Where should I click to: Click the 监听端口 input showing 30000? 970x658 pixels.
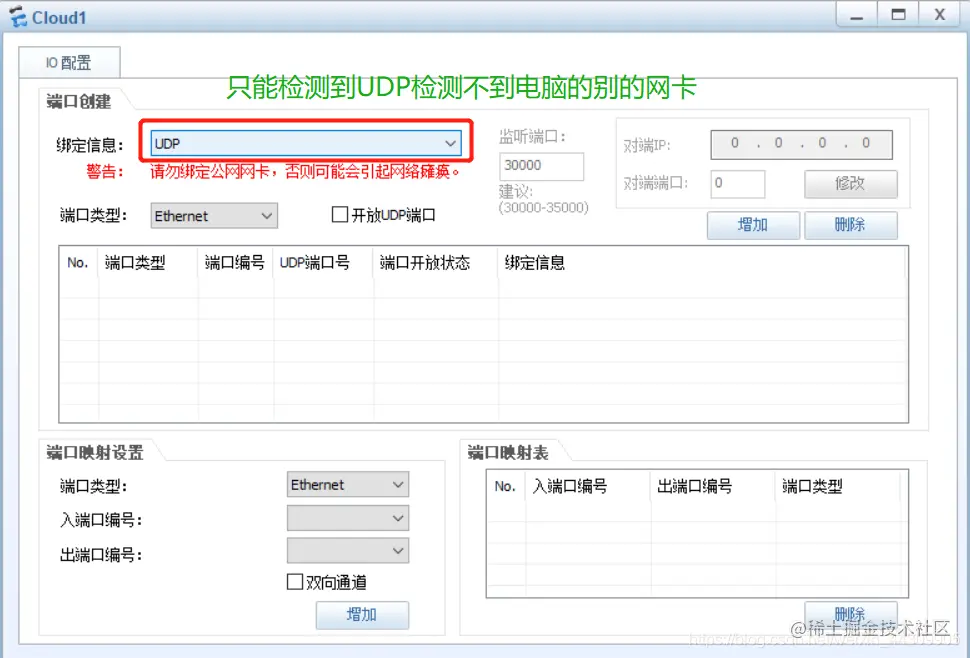click(x=542, y=166)
